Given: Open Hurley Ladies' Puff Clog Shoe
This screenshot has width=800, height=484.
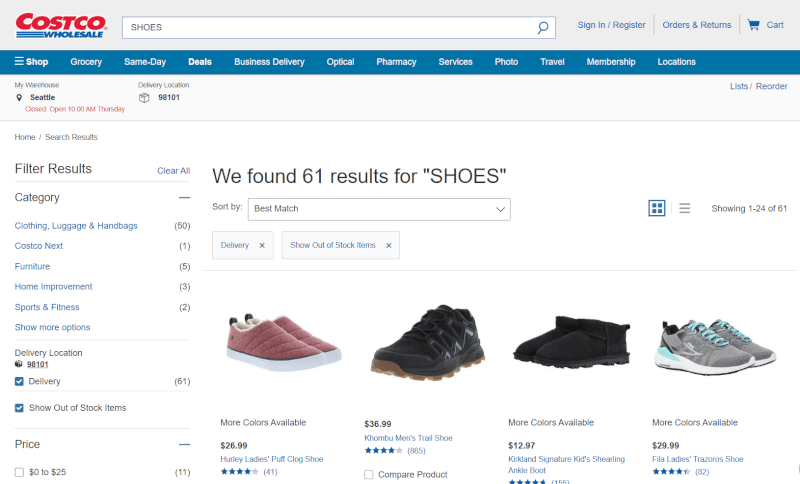Looking at the screenshot, I should click(271, 459).
